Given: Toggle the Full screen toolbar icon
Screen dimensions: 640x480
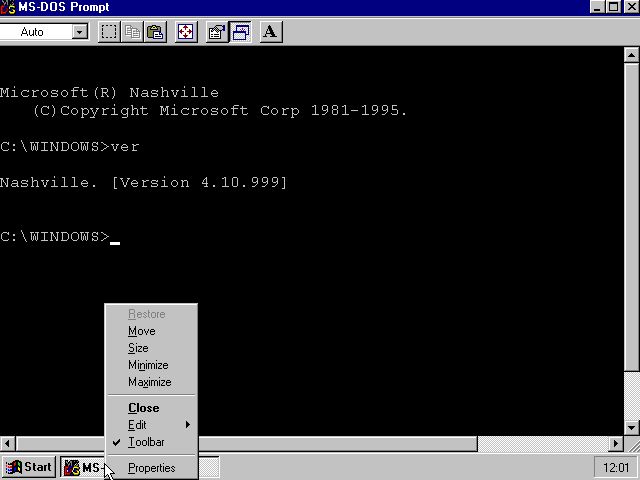Looking at the screenshot, I should coord(186,32).
